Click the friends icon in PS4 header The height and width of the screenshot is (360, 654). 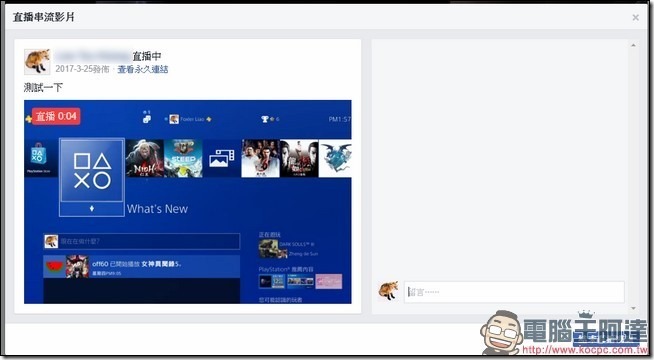(x=146, y=118)
